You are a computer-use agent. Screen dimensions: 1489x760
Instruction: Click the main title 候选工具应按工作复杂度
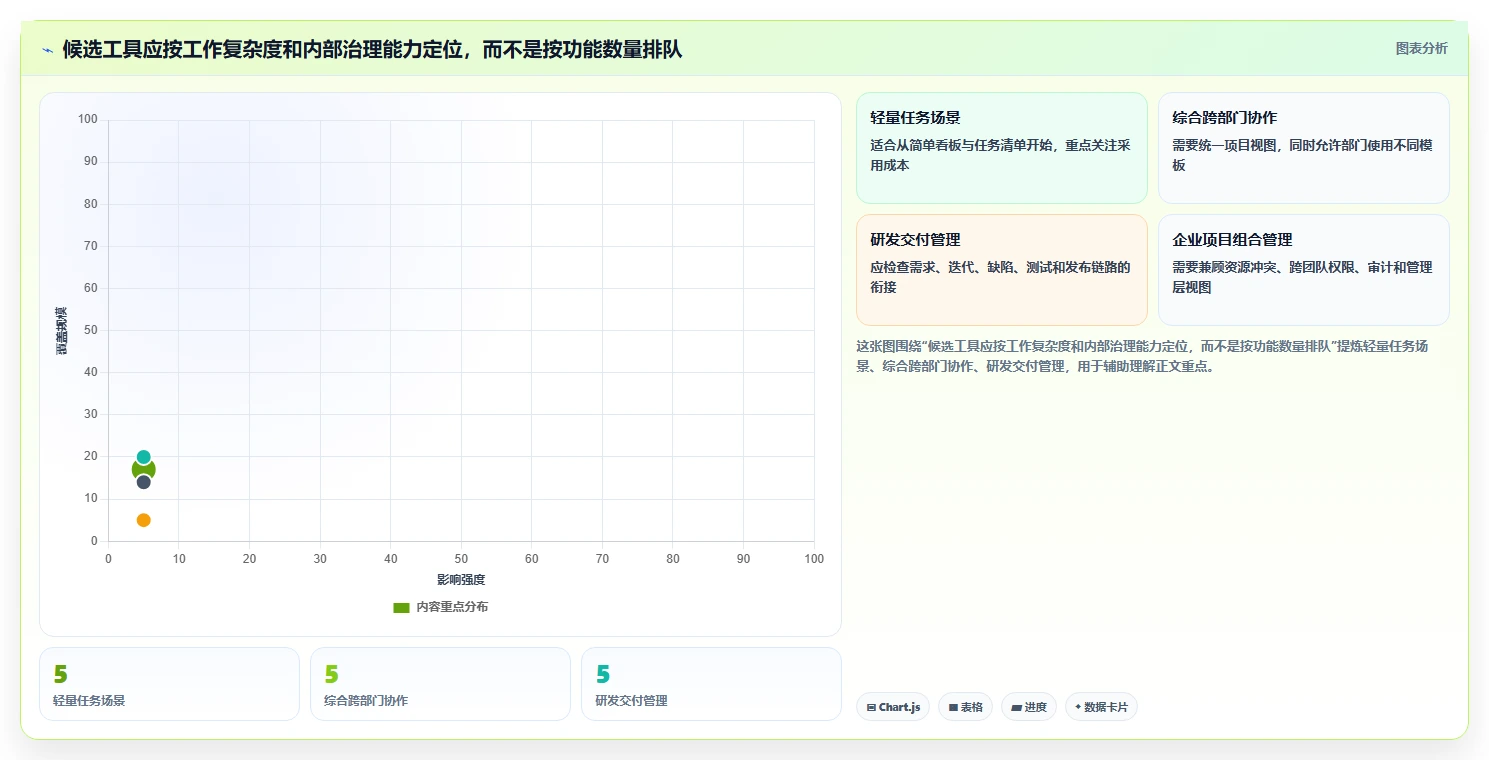372,49
